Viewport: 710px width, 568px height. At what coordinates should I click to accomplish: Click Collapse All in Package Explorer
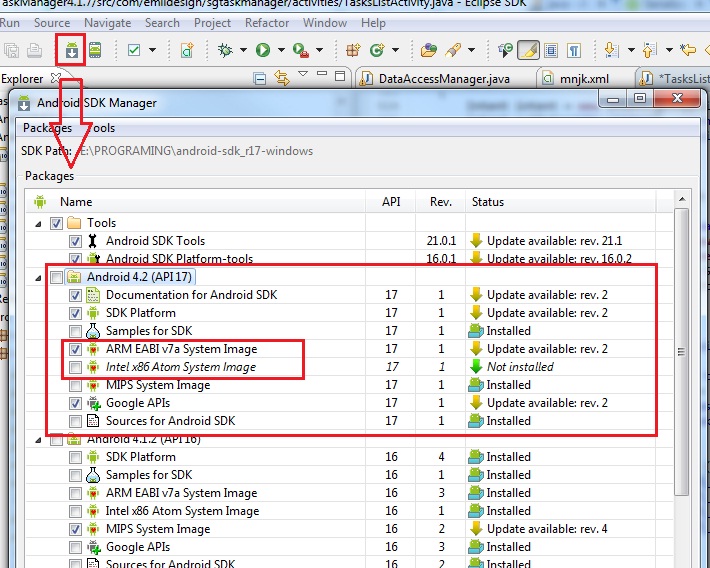(260, 79)
